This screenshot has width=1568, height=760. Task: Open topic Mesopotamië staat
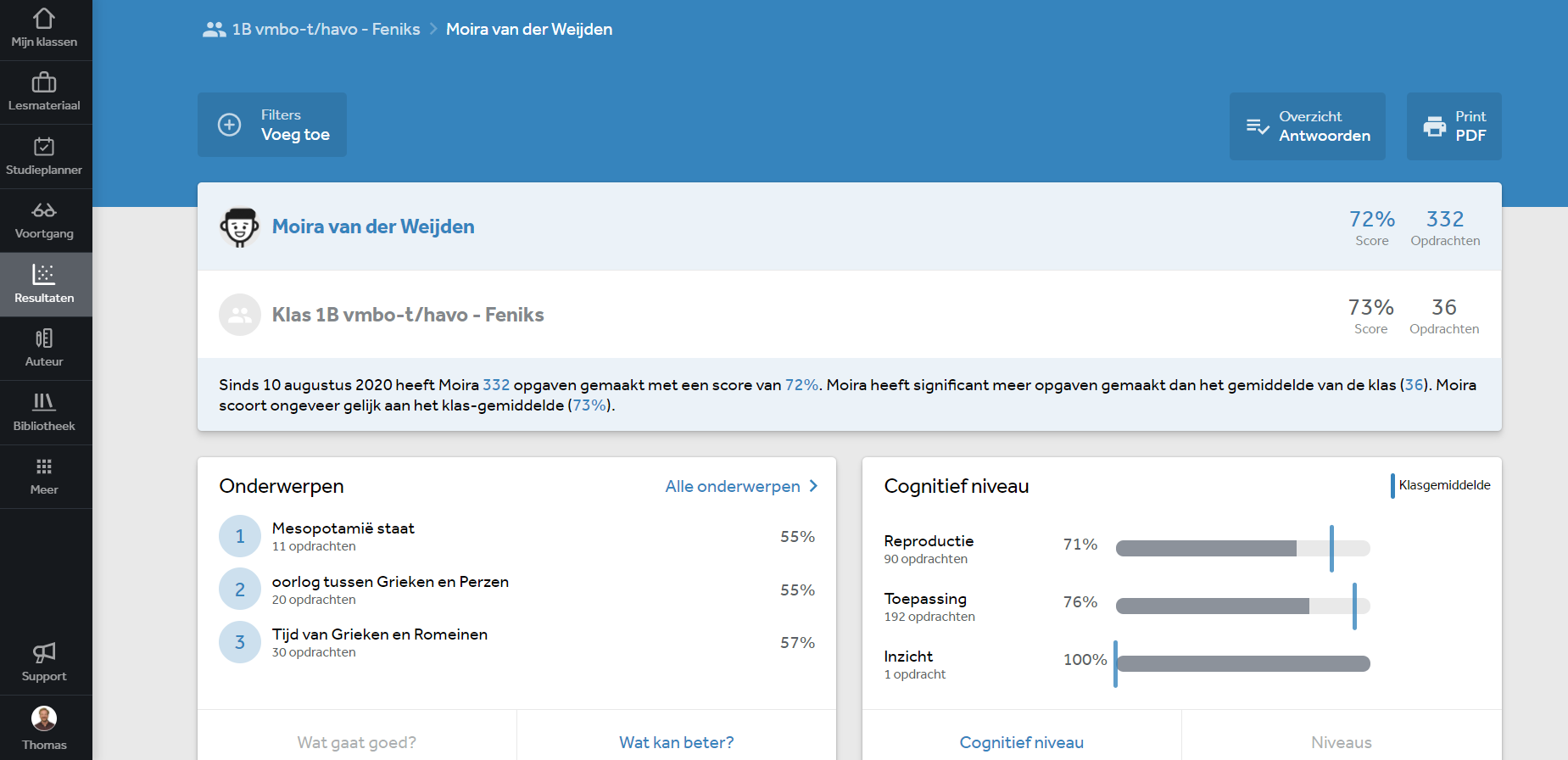click(x=343, y=528)
